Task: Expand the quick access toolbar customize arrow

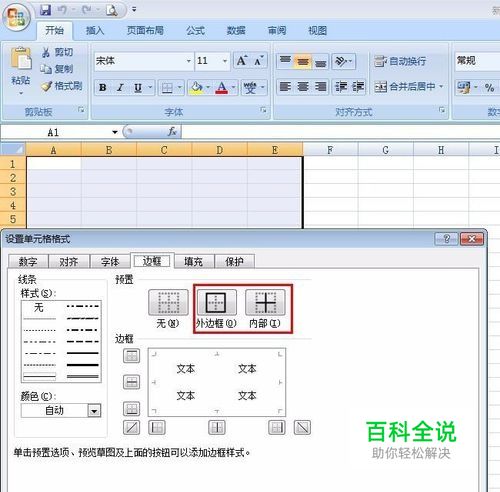Action: click(134, 9)
